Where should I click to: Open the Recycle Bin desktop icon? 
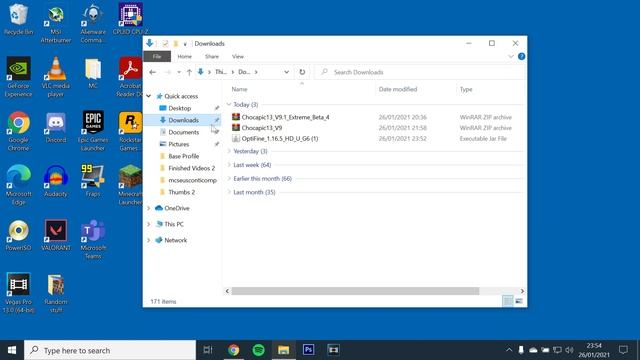(x=18, y=19)
